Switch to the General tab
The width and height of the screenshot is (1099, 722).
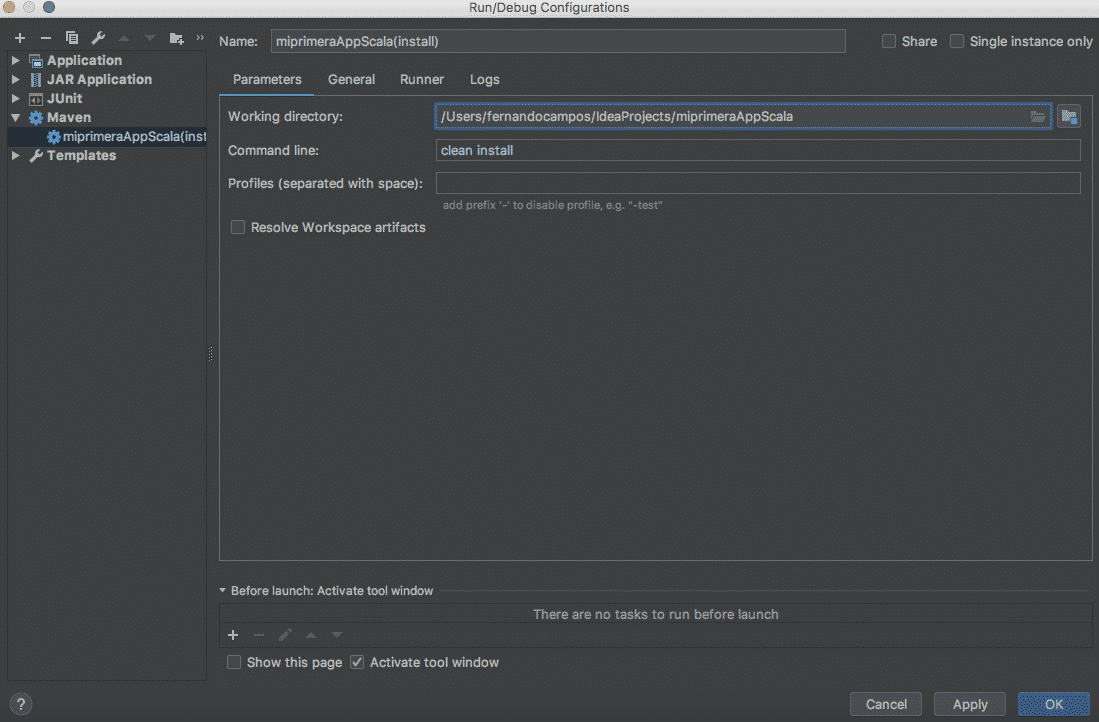351,79
